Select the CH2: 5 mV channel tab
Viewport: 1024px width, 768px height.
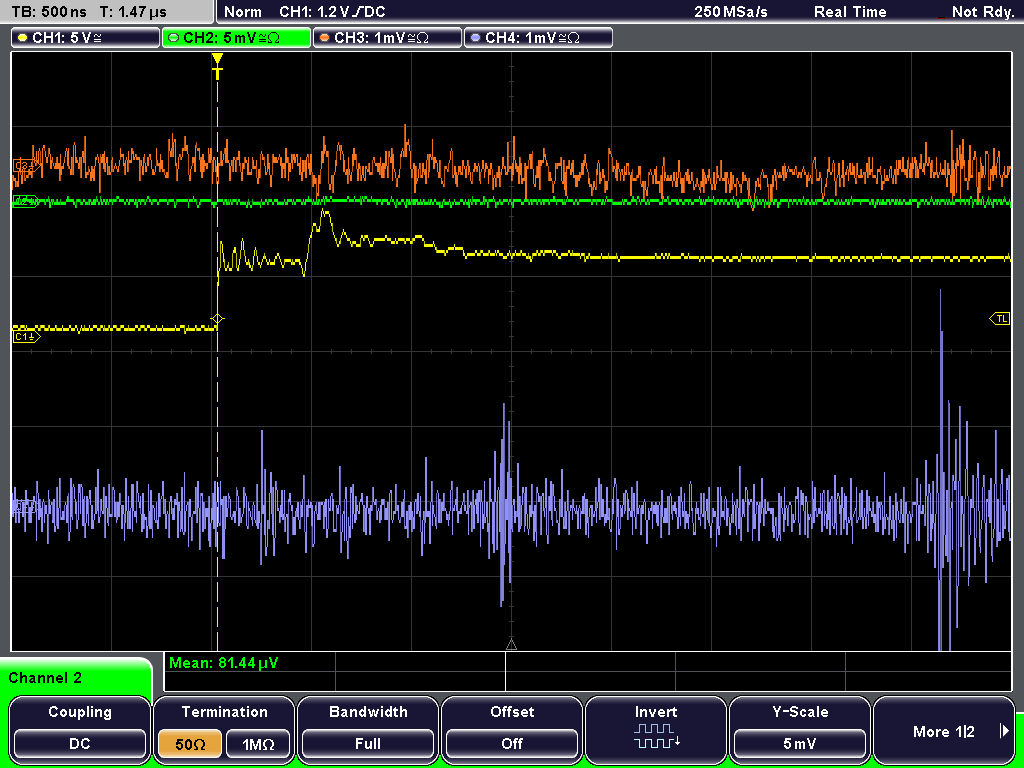236,38
